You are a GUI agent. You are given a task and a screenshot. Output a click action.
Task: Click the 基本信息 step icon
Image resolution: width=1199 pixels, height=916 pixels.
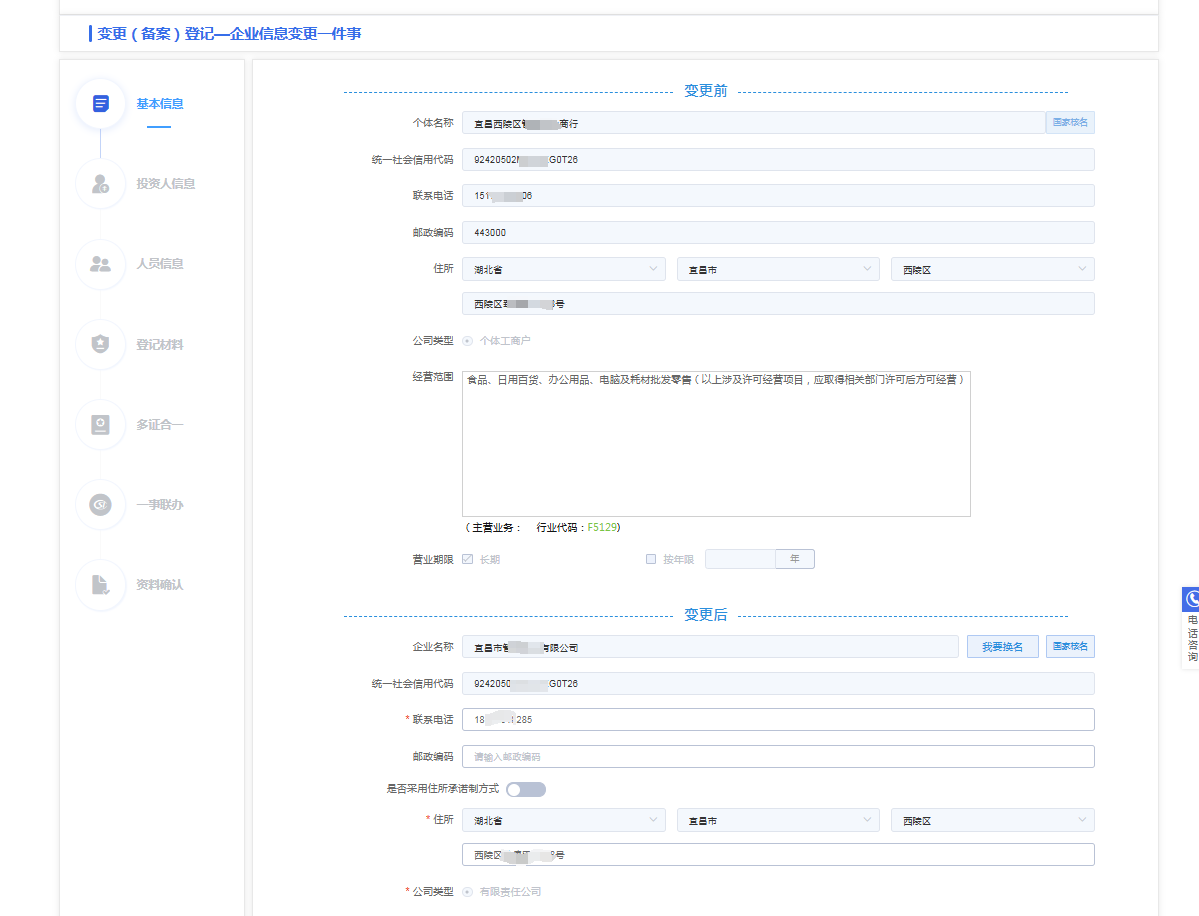(100, 104)
